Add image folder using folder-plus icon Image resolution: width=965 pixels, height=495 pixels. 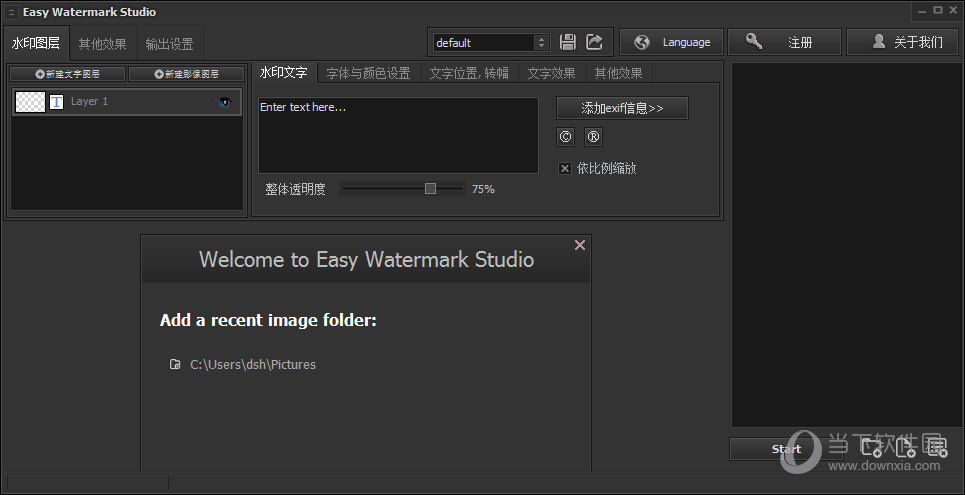871,448
